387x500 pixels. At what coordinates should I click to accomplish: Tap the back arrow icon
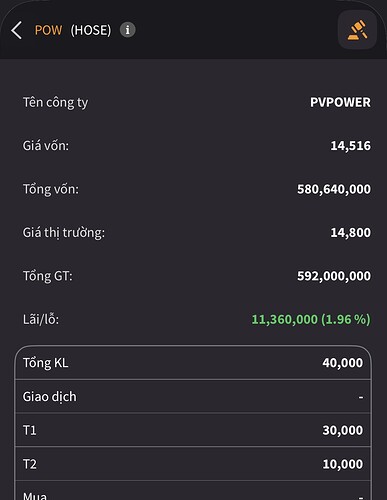[x=16, y=30]
